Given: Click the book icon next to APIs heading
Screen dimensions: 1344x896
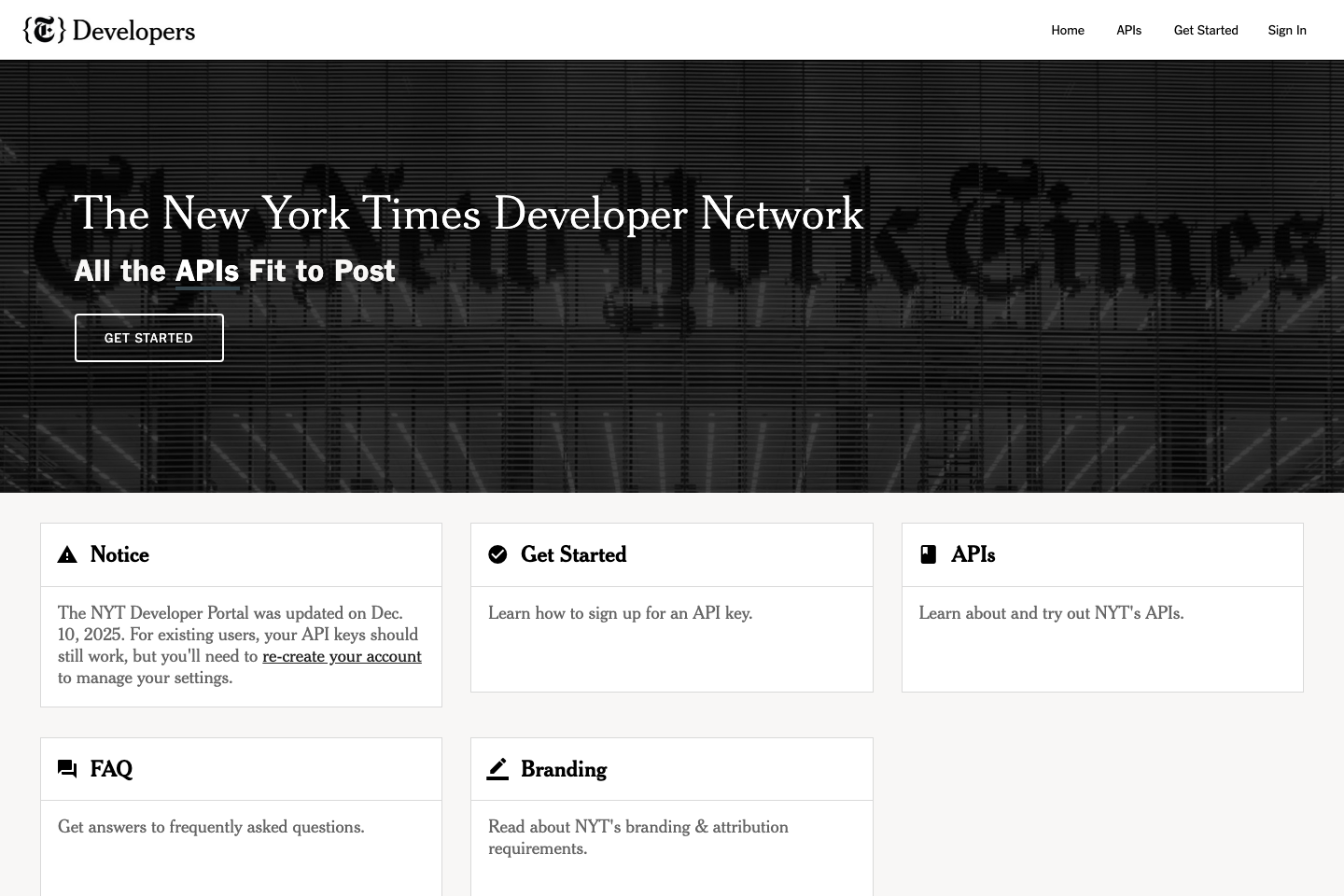Looking at the screenshot, I should pyautogui.click(x=928, y=554).
